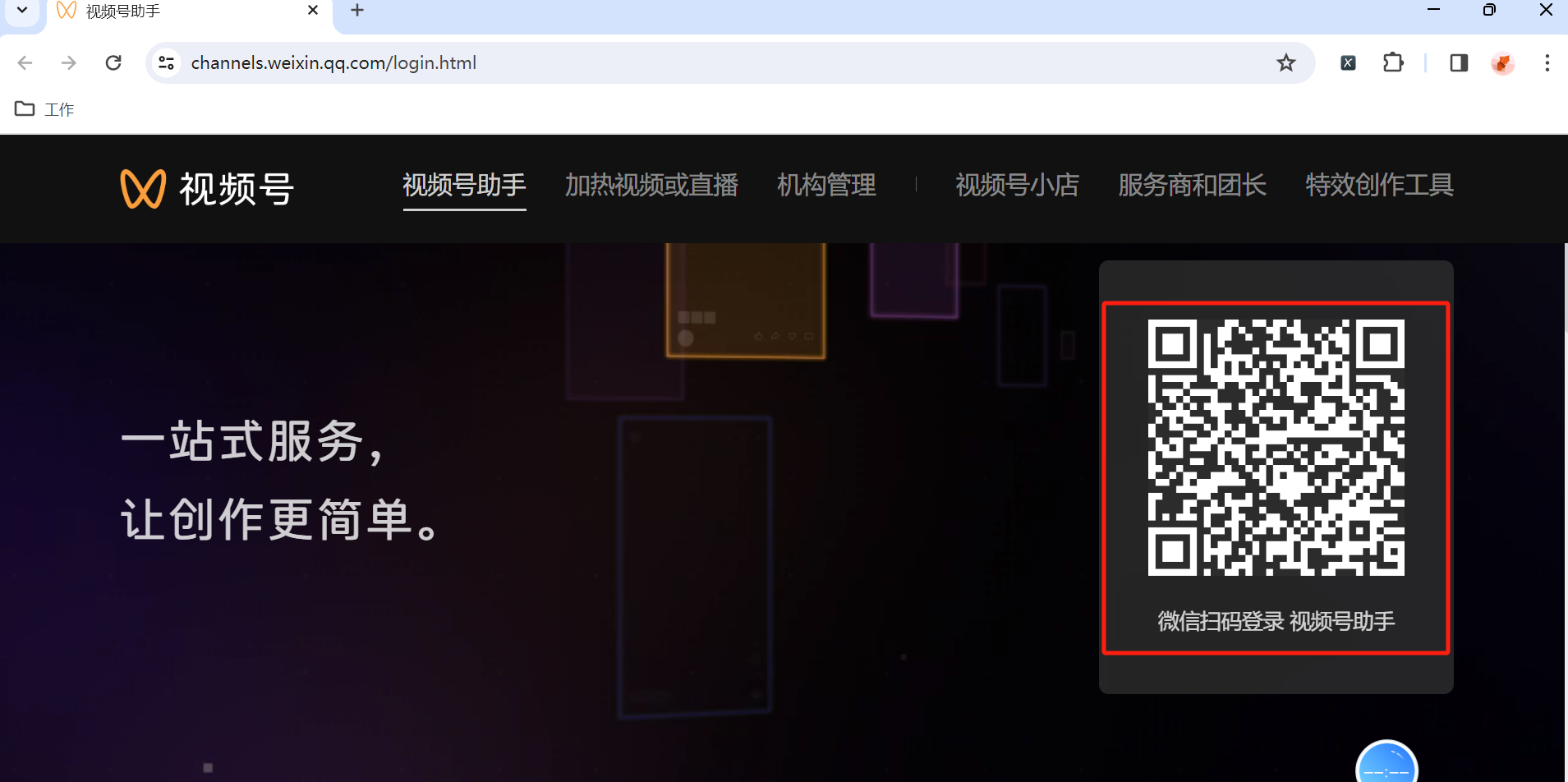Expand the tab search dropdown arrow
This screenshot has width=1568, height=782.
pyautogui.click(x=22, y=11)
